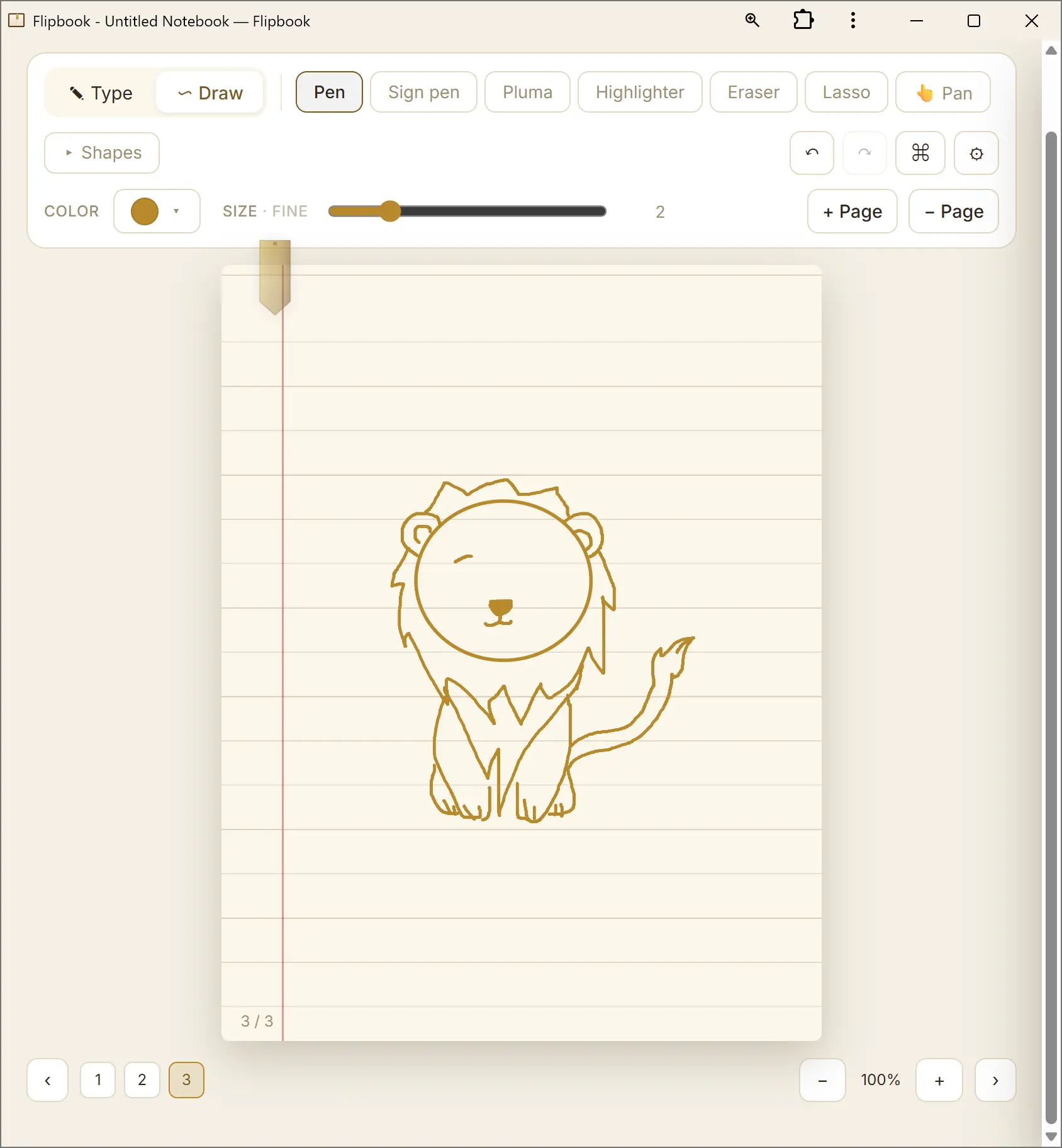
Task: Select the Pen tool
Action: (x=329, y=92)
